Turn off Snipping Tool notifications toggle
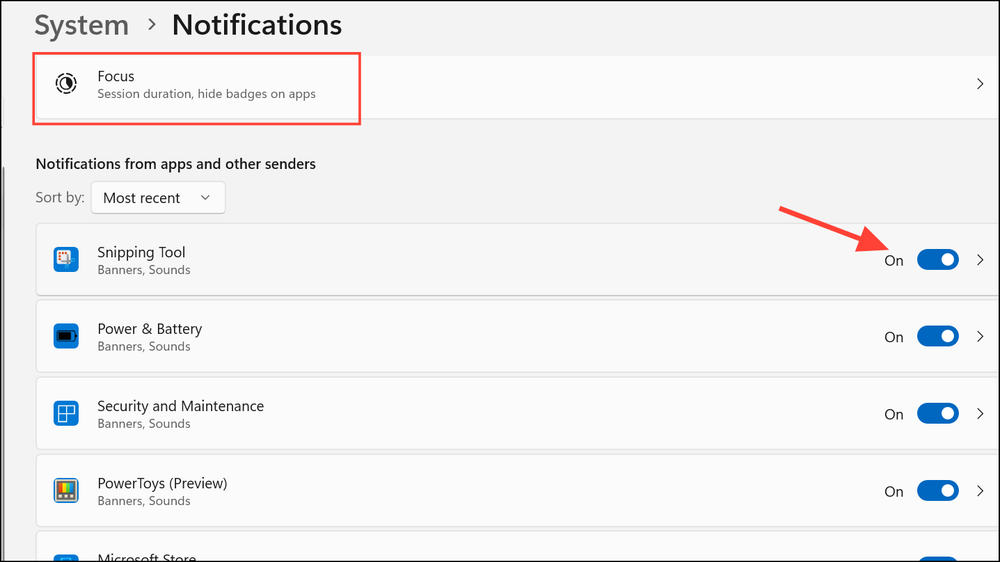This screenshot has height=562, width=1000. tap(937, 260)
